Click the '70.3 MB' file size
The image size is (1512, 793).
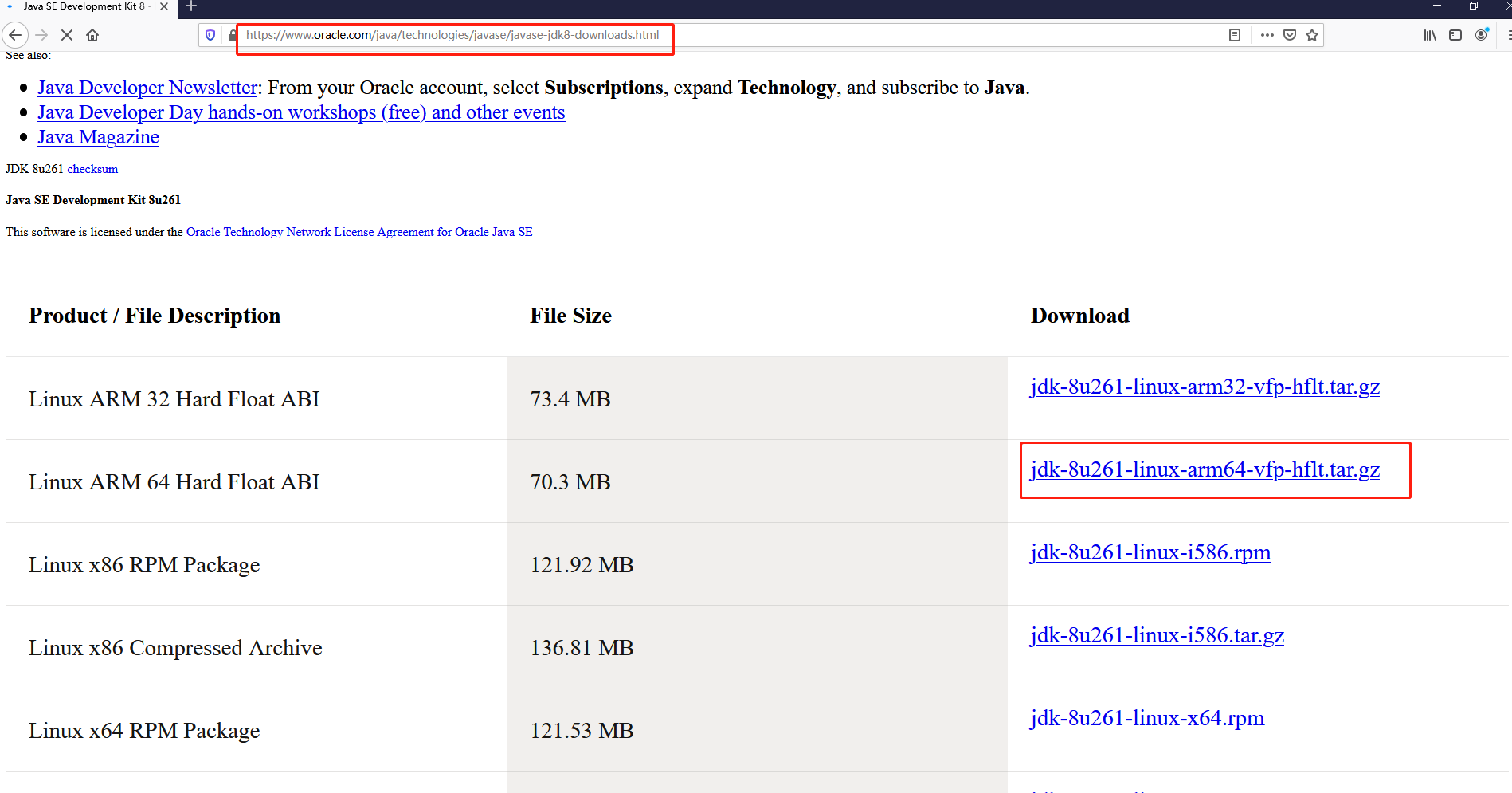[x=570, y=482]
